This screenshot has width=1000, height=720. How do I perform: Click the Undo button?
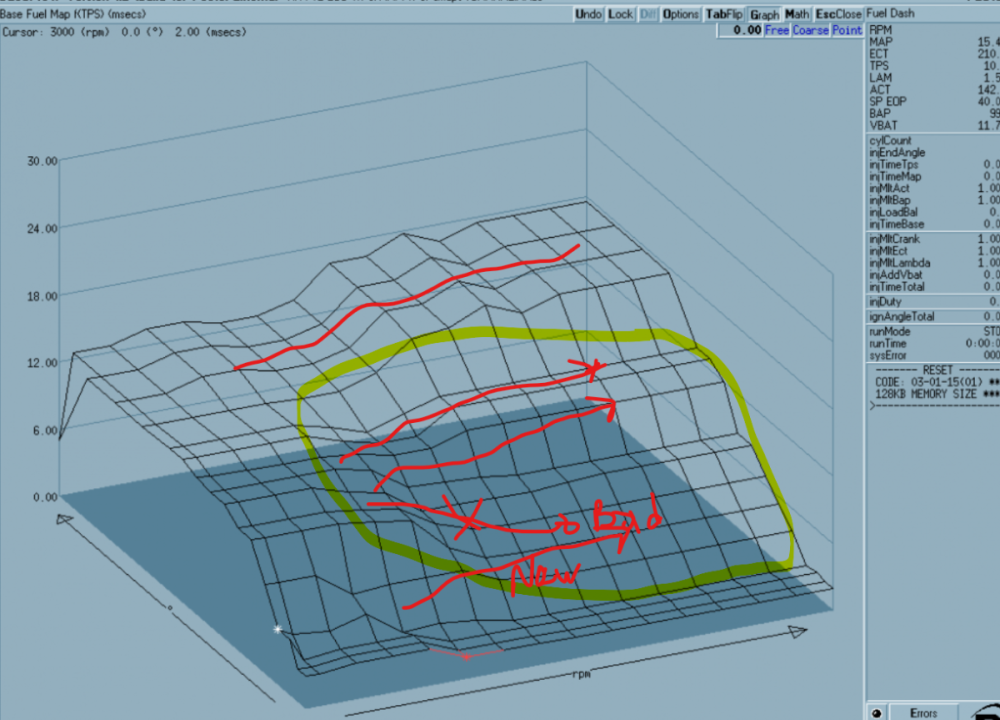590,14
